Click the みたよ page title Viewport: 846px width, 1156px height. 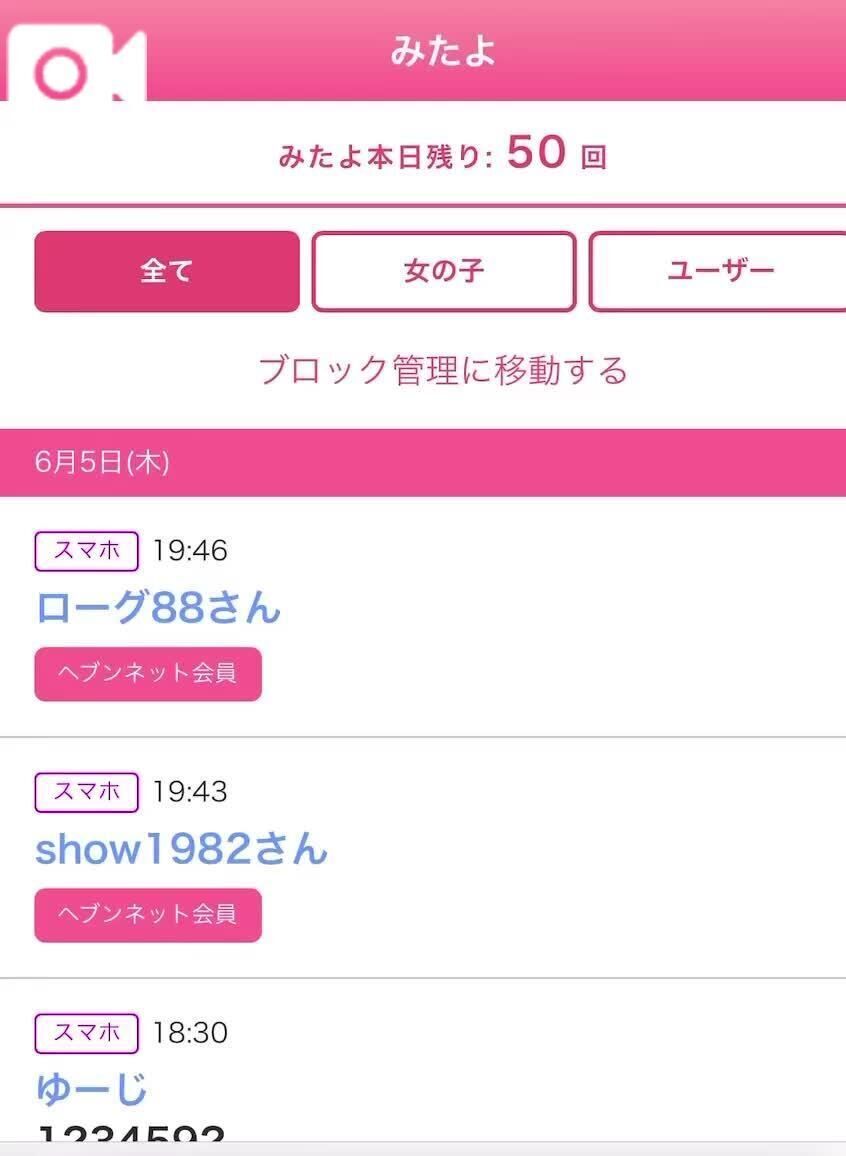[x=443, y=51]
